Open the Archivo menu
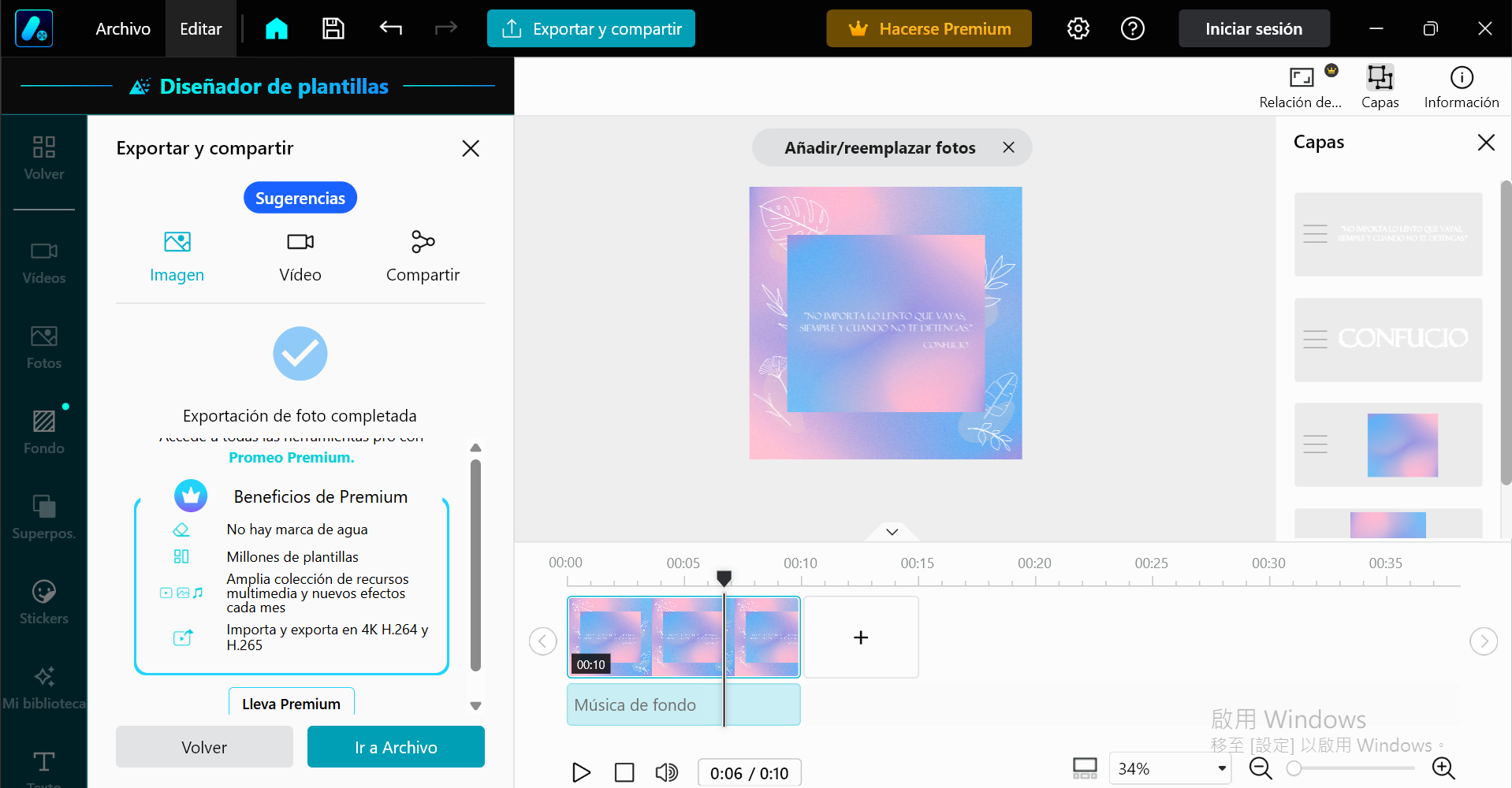 (123, 29)
